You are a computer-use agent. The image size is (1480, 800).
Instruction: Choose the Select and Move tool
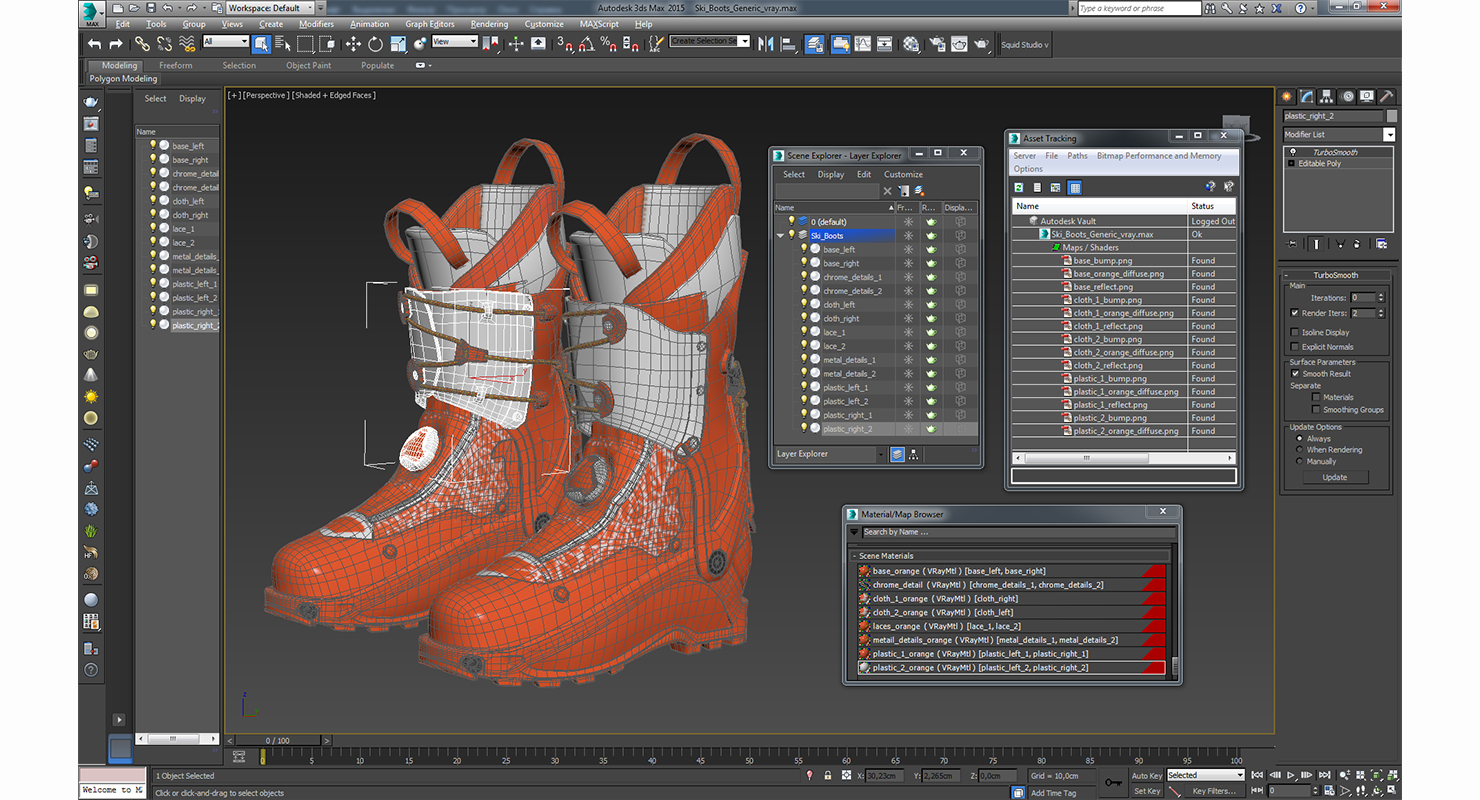click(x=353, y=44)
